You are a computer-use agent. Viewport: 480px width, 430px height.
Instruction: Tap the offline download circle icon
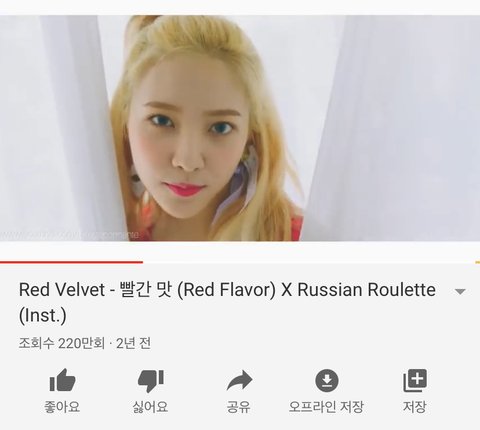coord(327,380)
